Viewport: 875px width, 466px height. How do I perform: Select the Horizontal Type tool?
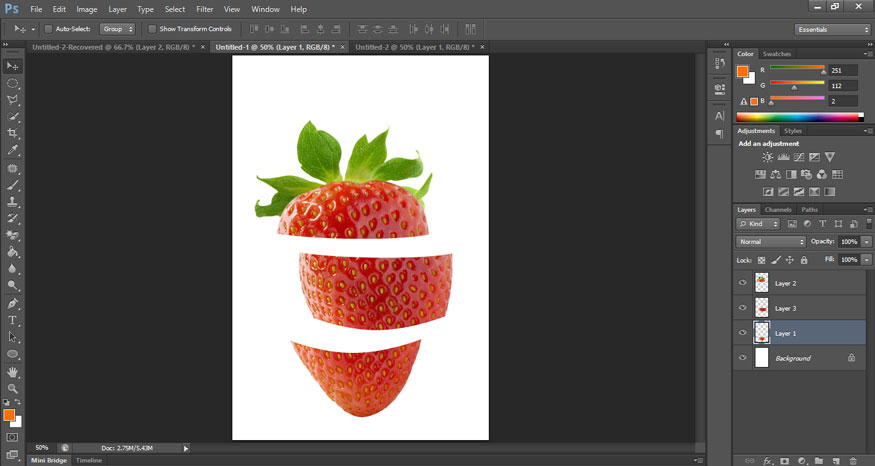point(13,320)
